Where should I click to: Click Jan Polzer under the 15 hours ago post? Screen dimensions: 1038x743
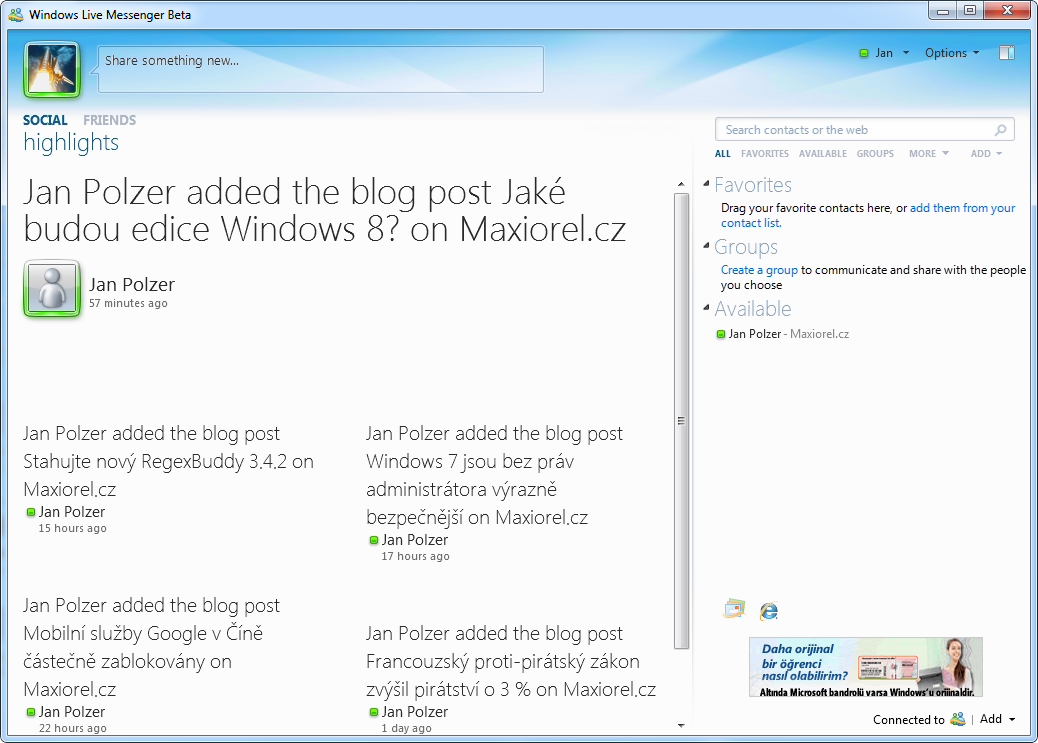[x=71, y=512]
